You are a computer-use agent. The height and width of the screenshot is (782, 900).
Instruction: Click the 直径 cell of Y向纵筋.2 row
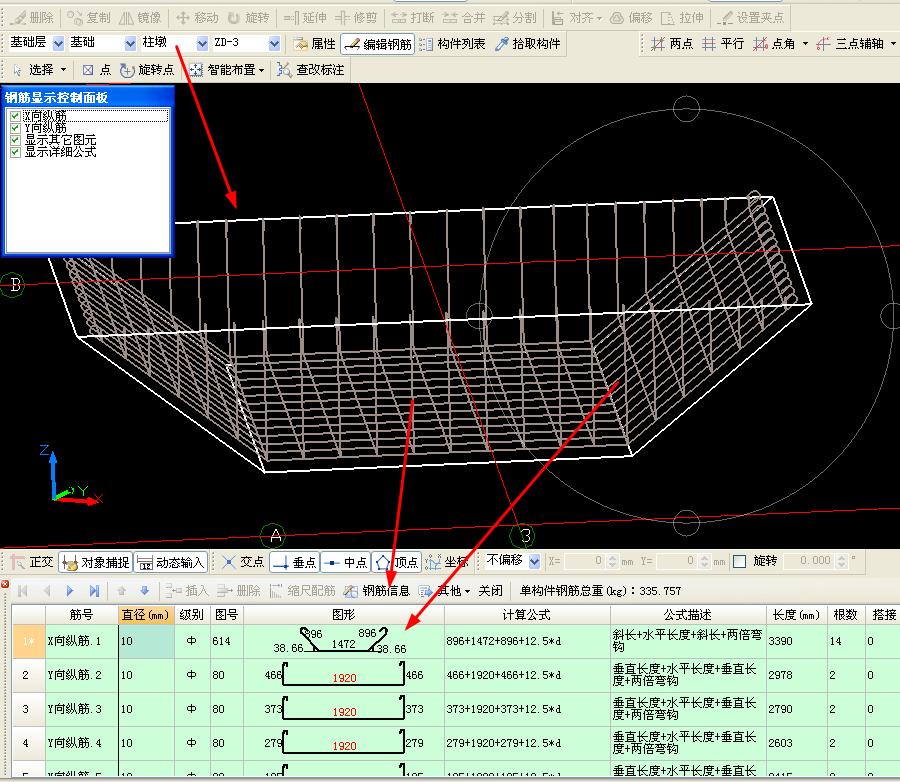point(147,675)
